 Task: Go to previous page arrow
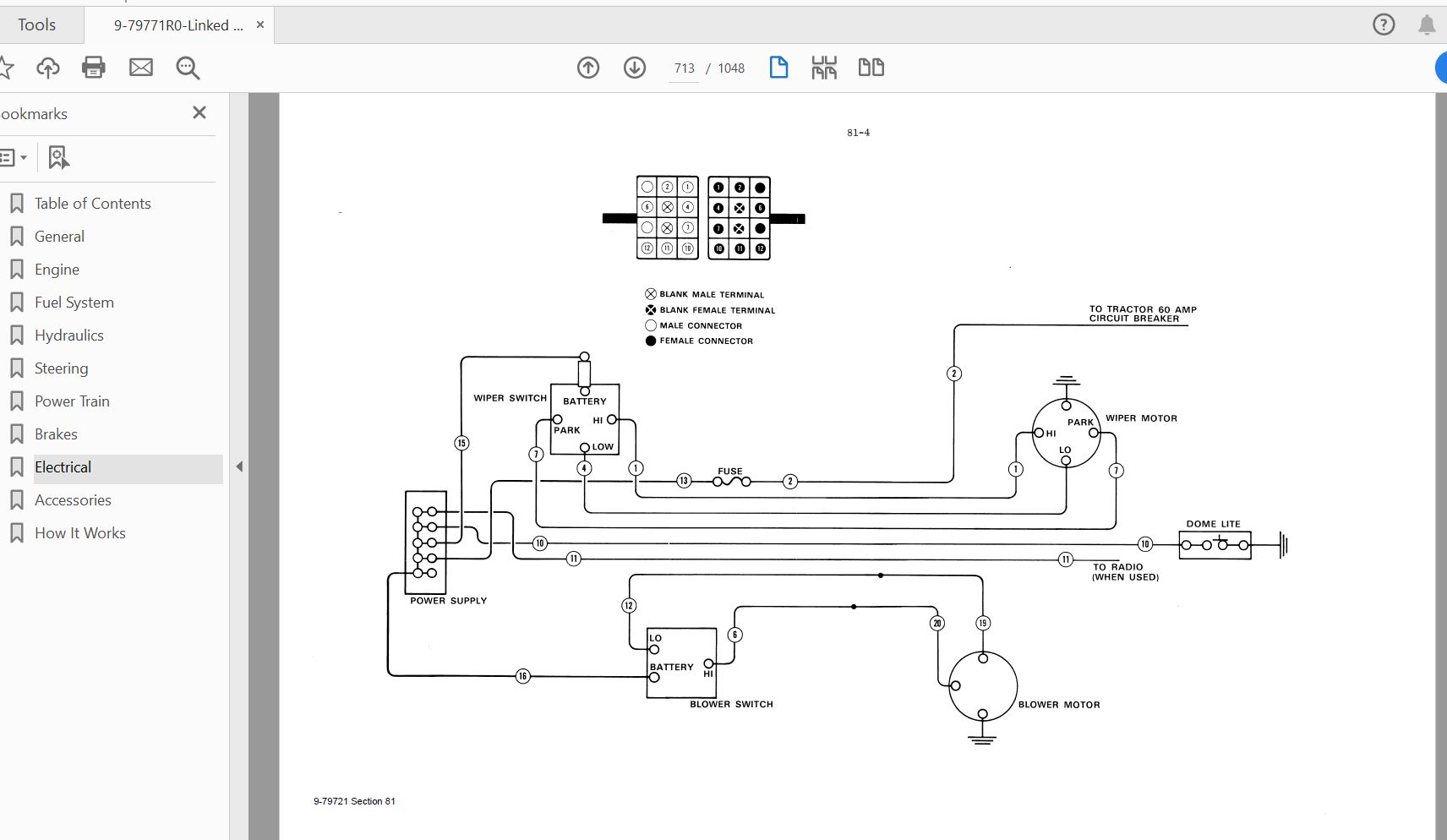(588, 68)
